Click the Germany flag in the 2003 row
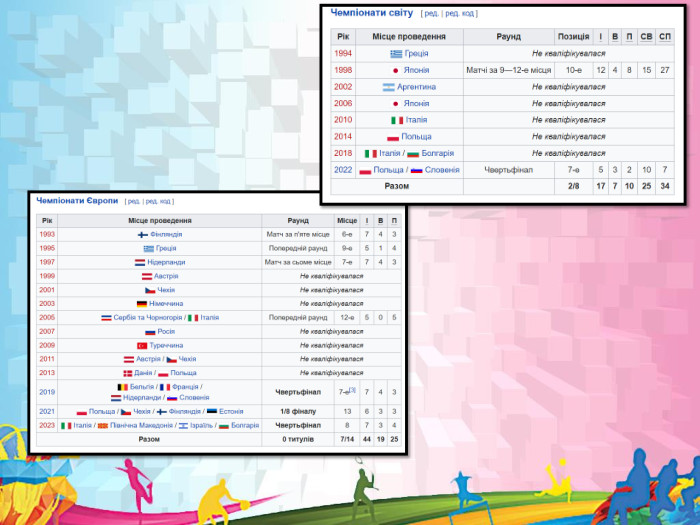 click(x=142, y=303)
